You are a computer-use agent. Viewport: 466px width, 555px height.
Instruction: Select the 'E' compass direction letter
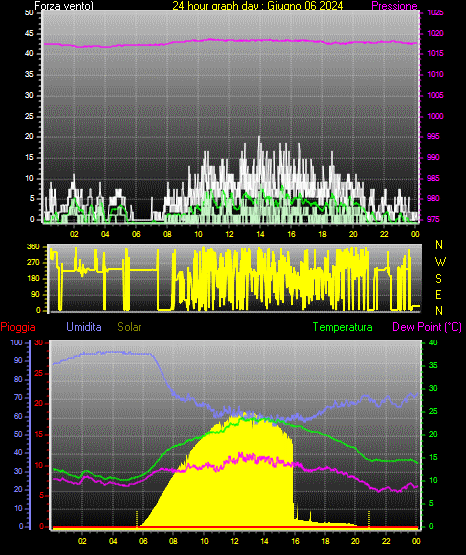[438, 294]
